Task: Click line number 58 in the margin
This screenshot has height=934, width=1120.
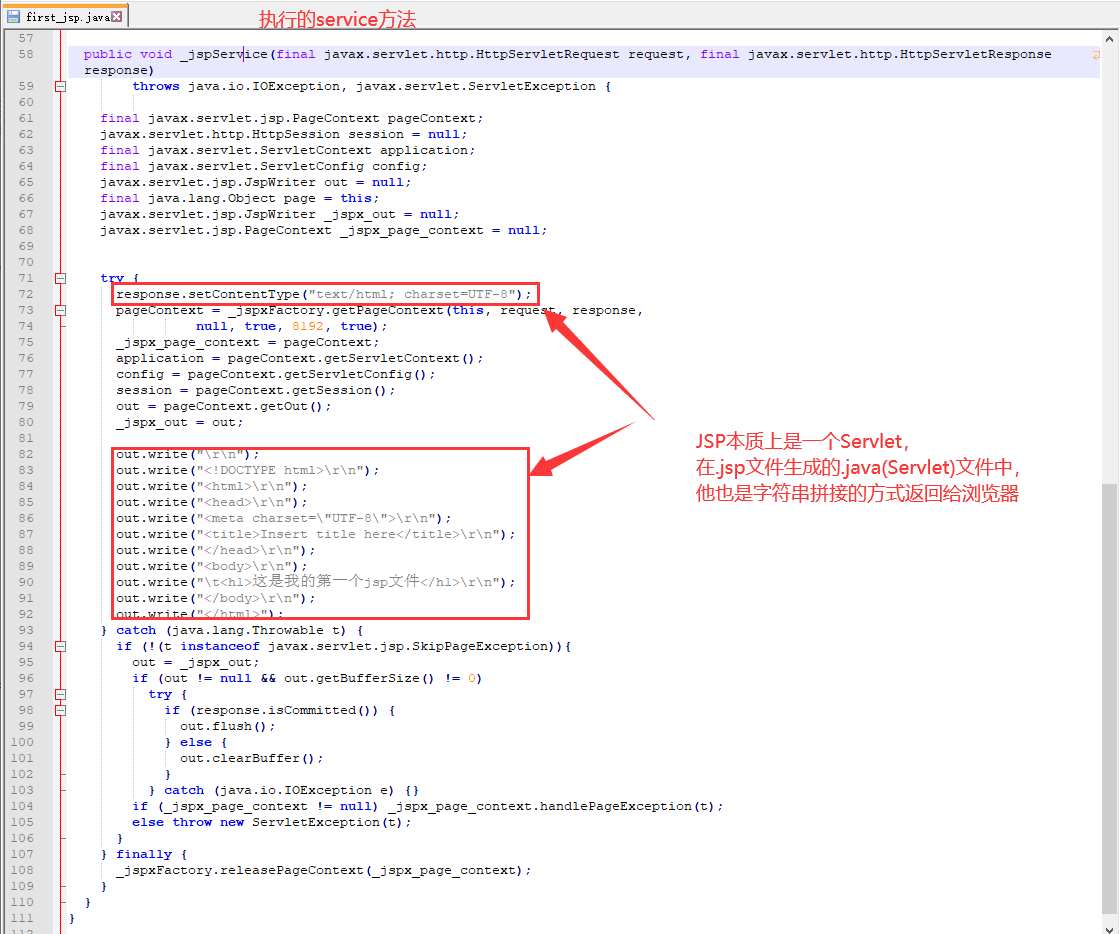Action: [26, 54]
